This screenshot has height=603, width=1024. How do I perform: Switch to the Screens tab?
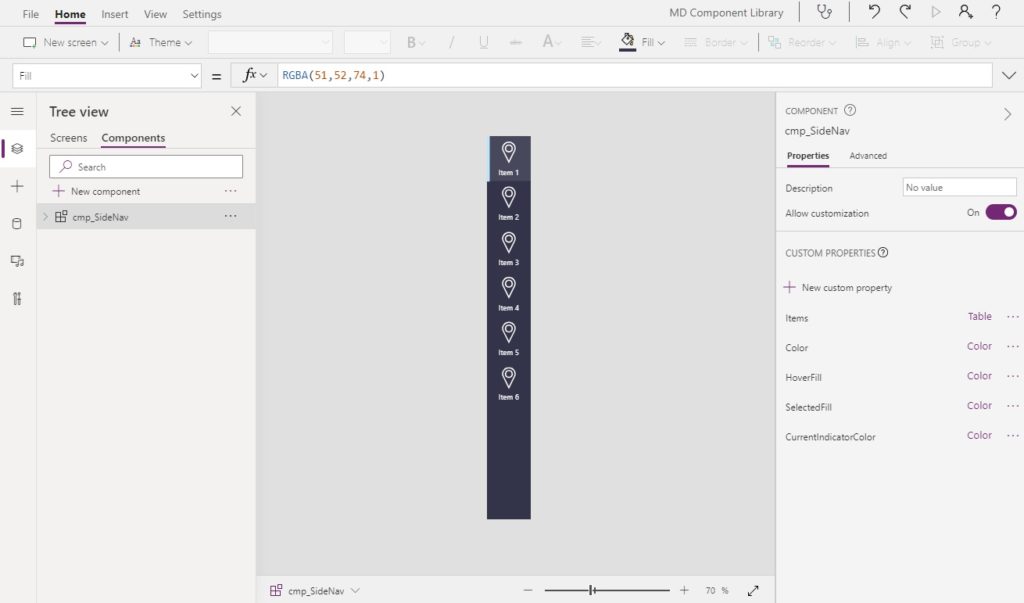69,138
